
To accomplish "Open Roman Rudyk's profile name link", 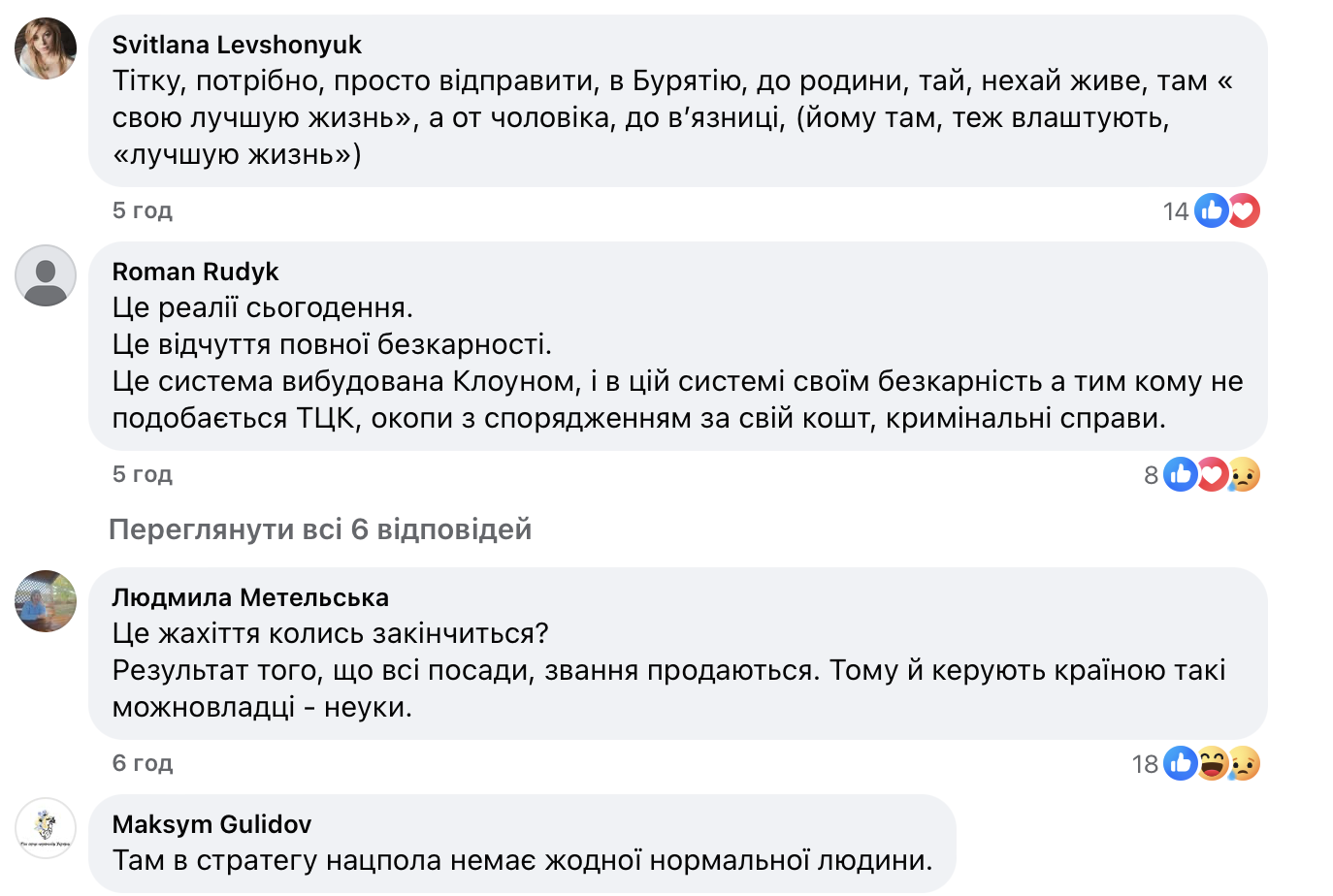I will click(x=195, y=272).
